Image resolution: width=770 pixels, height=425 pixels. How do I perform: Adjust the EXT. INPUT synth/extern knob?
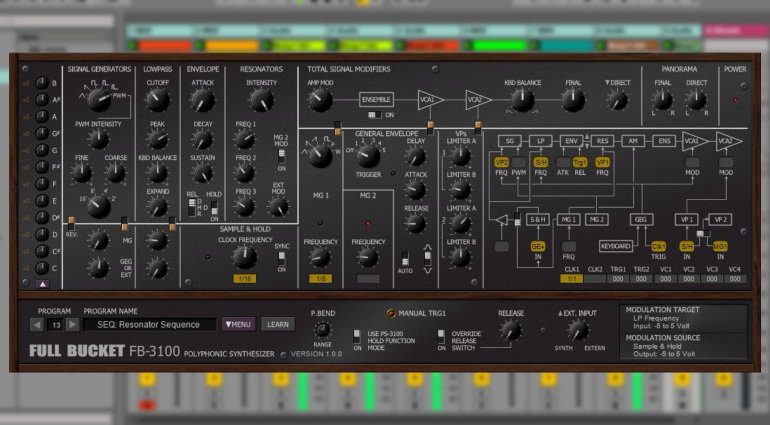[x=578, y=331]
